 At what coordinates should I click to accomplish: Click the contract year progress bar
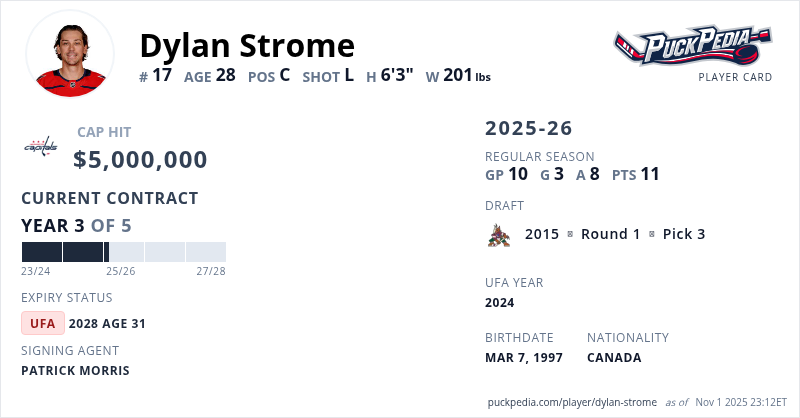click(x=123, y=252)
